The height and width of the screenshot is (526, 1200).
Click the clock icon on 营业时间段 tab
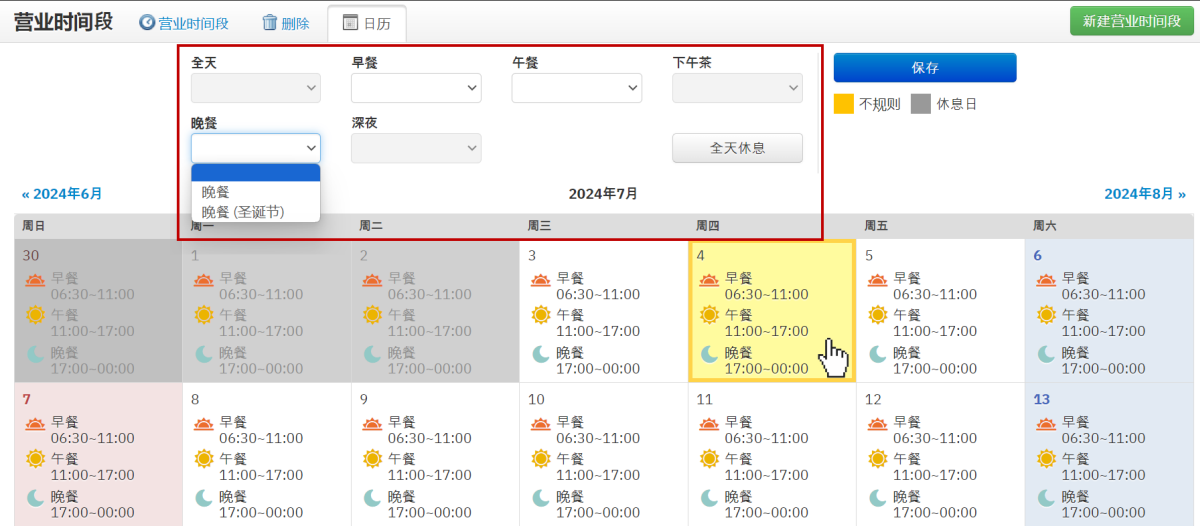point(147,23)
